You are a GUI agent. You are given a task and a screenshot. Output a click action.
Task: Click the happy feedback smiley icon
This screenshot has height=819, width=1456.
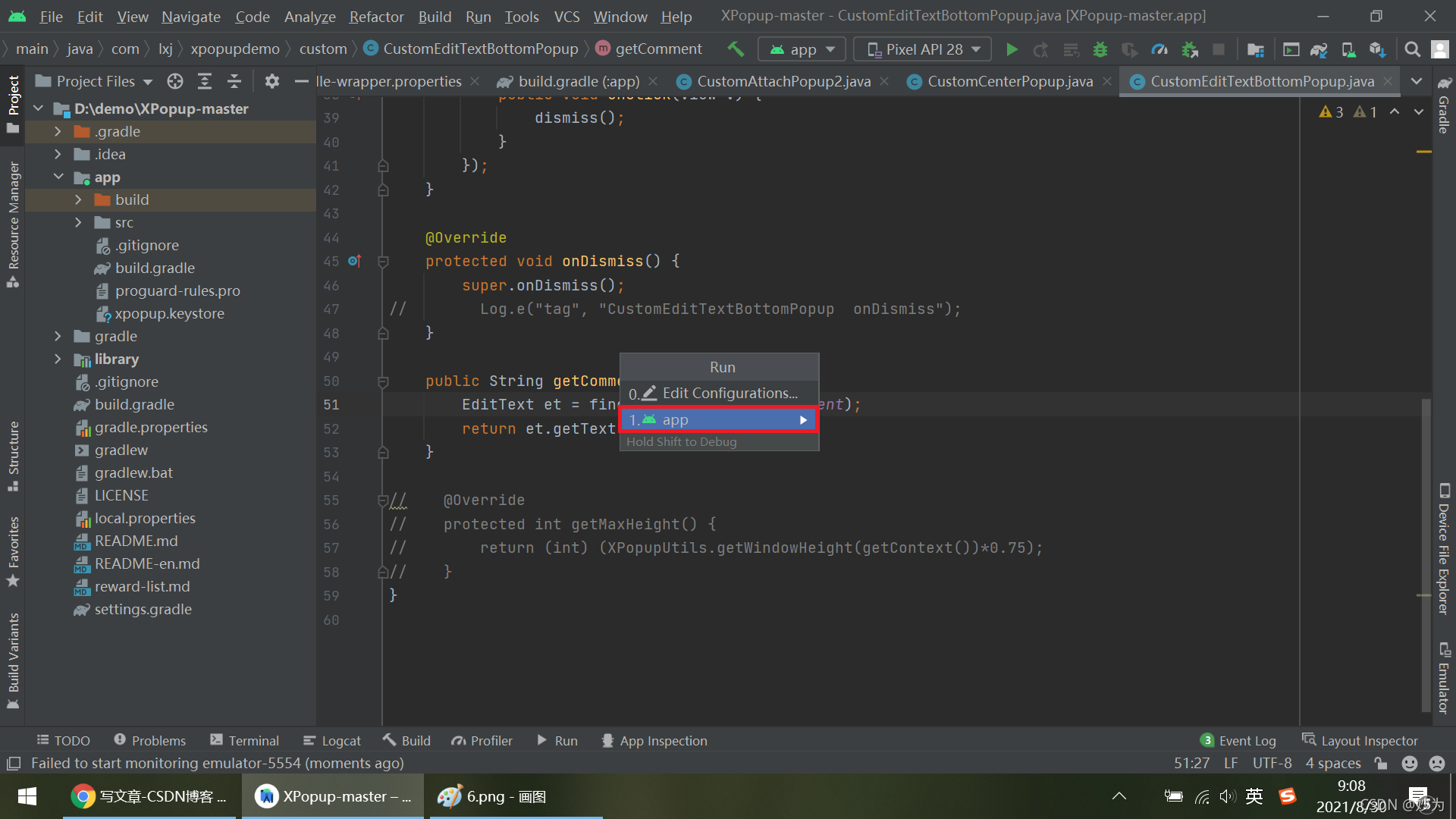tap(1410, 763)
